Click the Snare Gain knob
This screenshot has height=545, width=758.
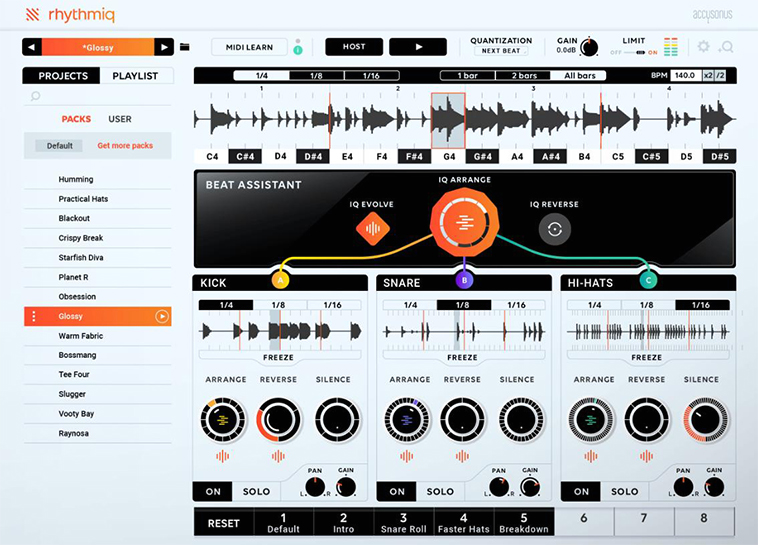coord(530,487)
